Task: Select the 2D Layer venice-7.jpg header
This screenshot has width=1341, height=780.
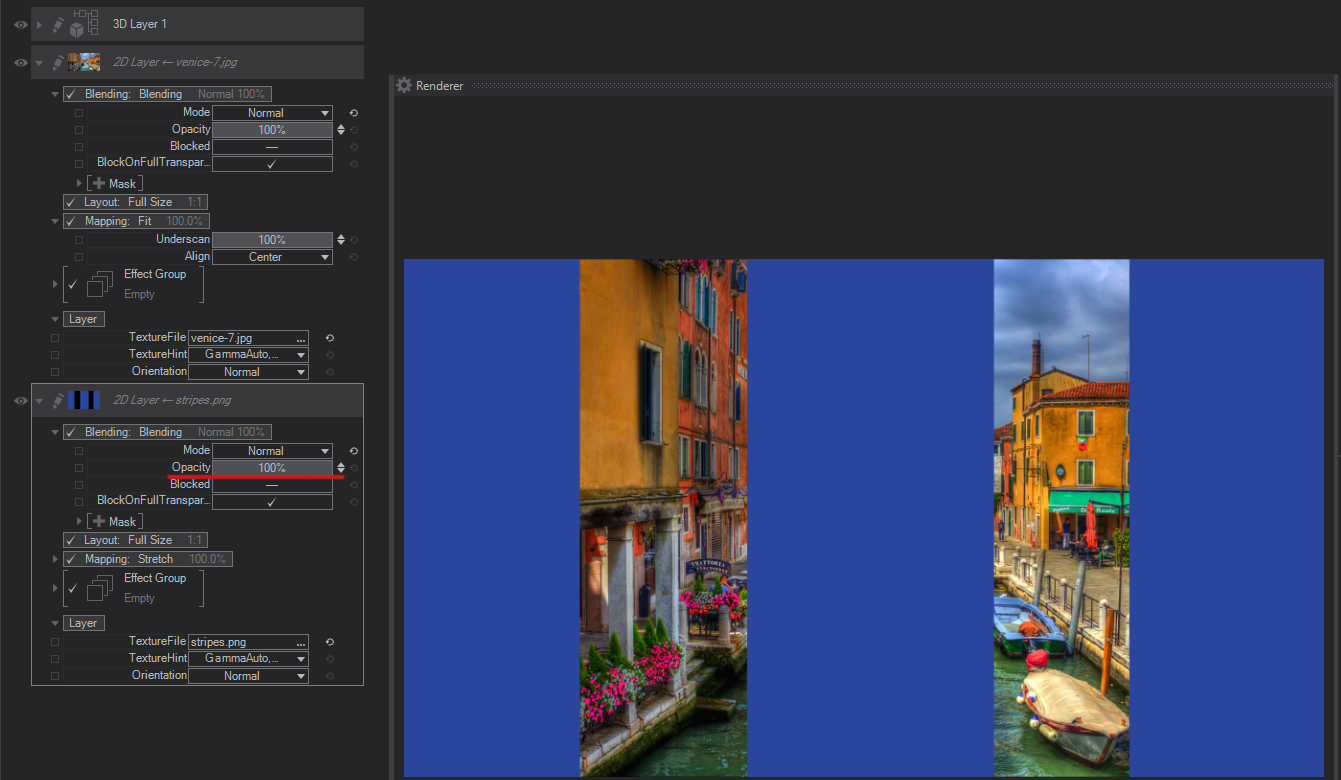Action: pos(175,62)
